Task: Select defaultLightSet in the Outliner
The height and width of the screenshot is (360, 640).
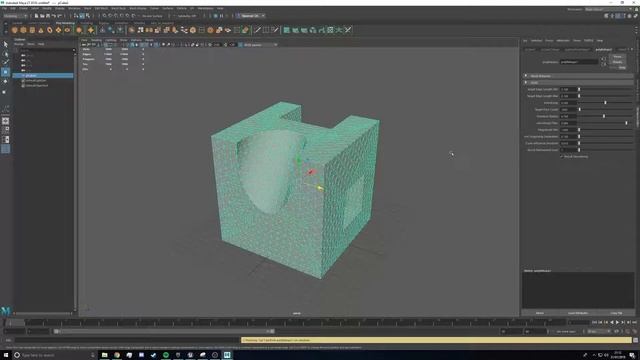Action: point(36,80)
